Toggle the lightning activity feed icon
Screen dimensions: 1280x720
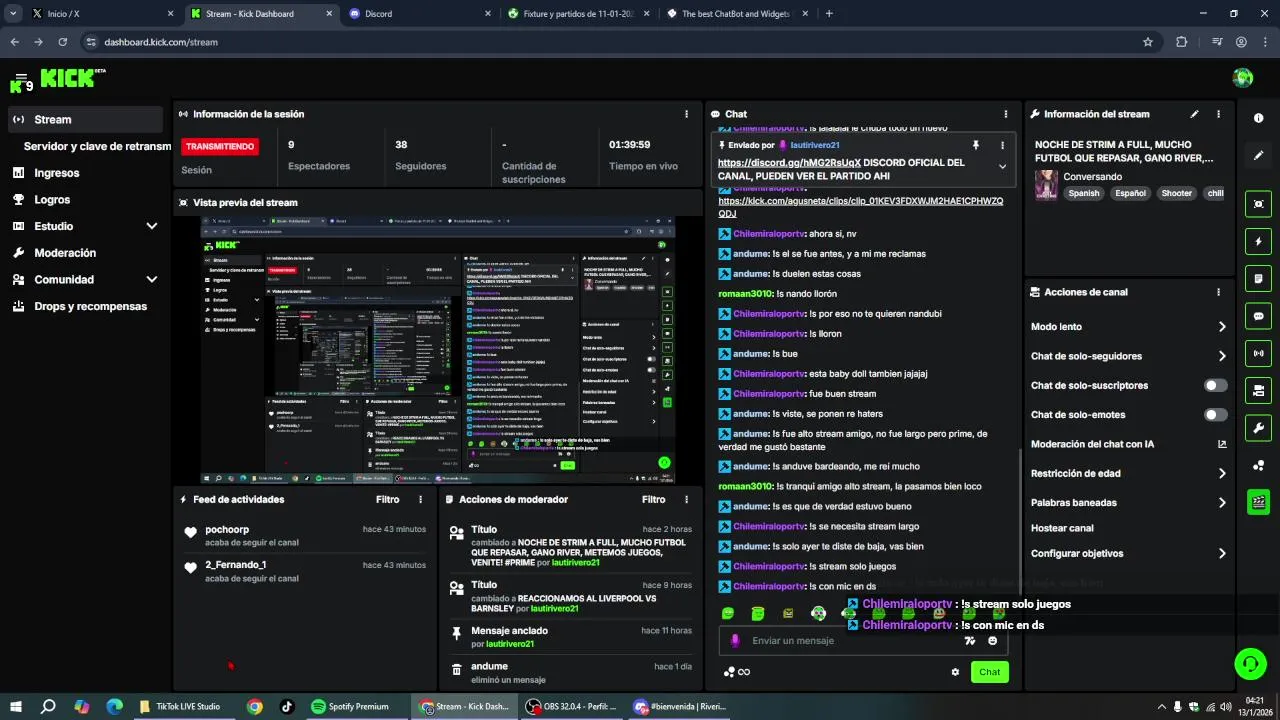(1258, 241)
